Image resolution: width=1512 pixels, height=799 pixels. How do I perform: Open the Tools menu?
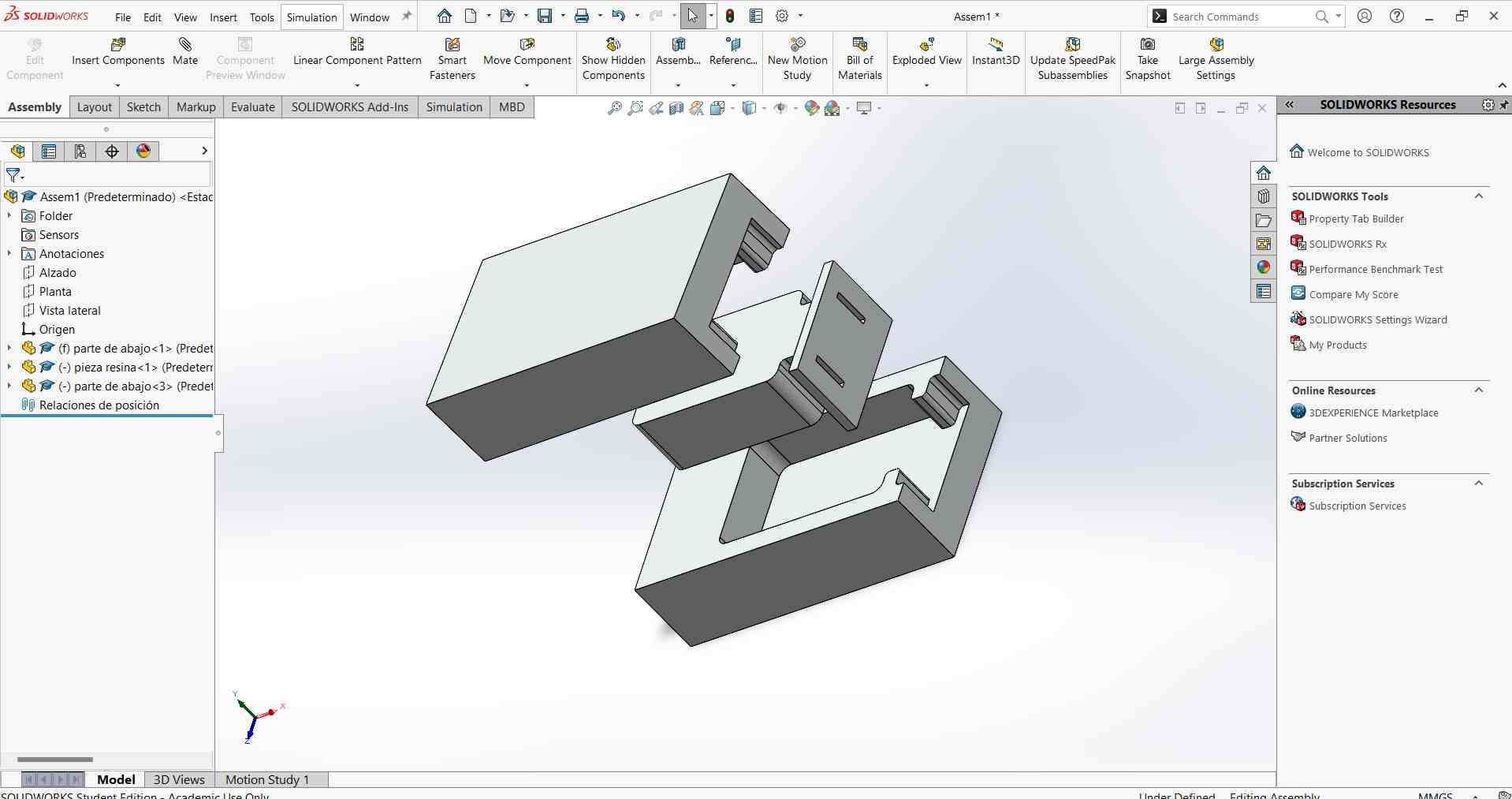tap(262, 17)
